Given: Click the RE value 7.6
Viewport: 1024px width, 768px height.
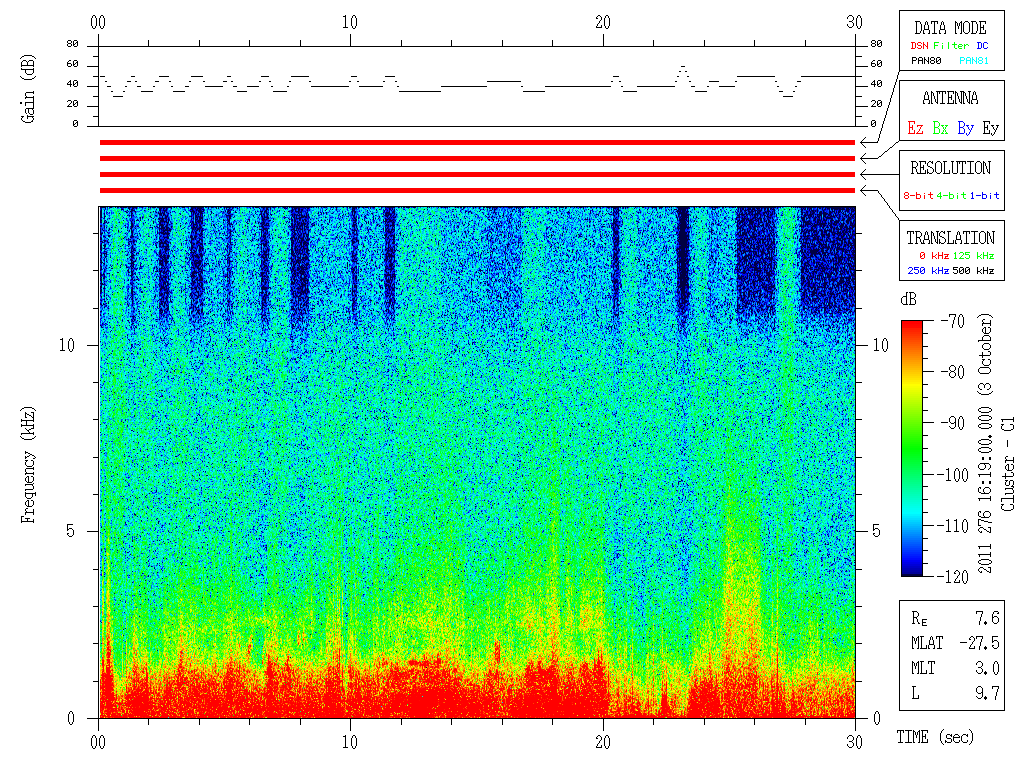Looking at the screenshot, I should click(x=987, y=618).
